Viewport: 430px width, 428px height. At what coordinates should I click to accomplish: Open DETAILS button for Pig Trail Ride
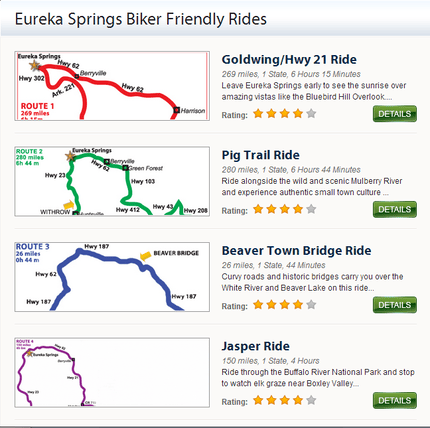click(x=395, y=209)
